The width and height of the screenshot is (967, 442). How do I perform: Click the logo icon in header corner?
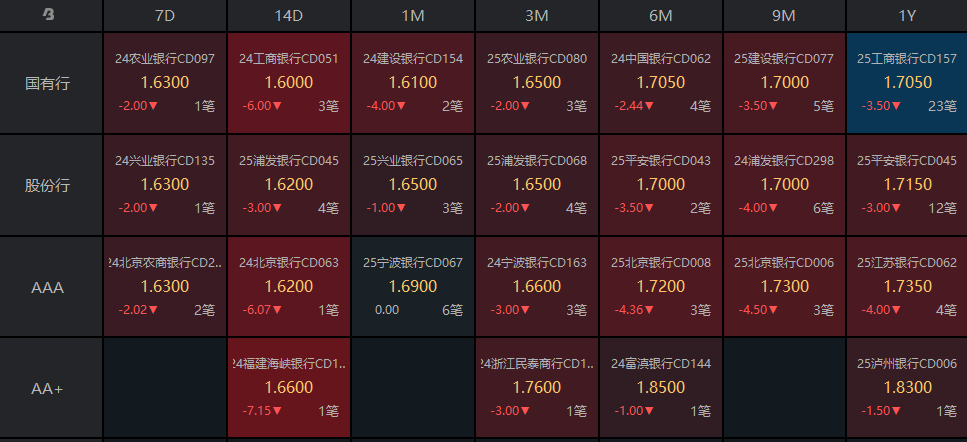tap(49, 15)
